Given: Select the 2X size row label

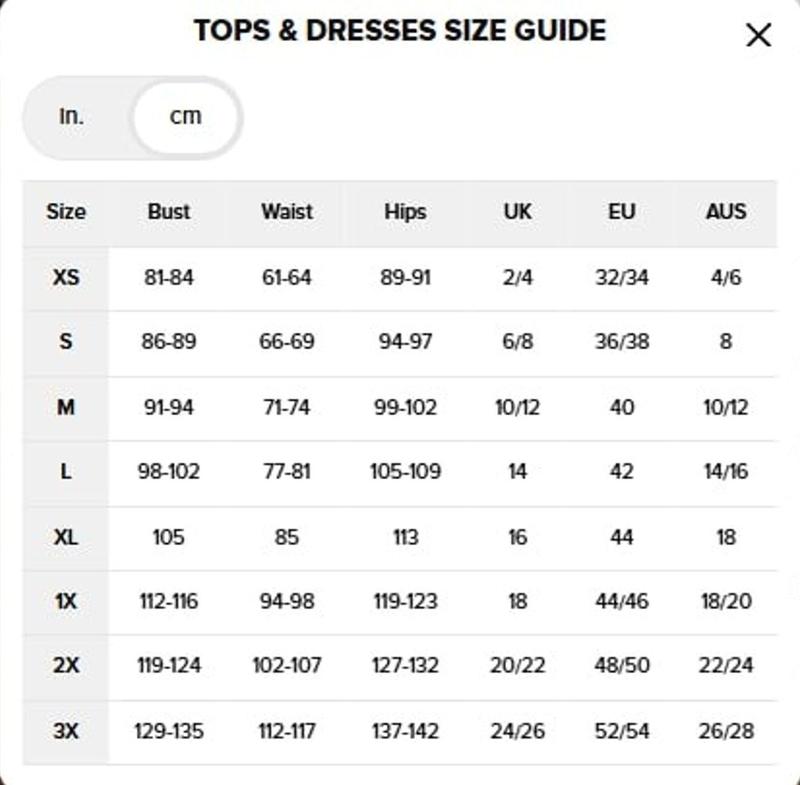Looking at the screenshot, I should [66, 666].
